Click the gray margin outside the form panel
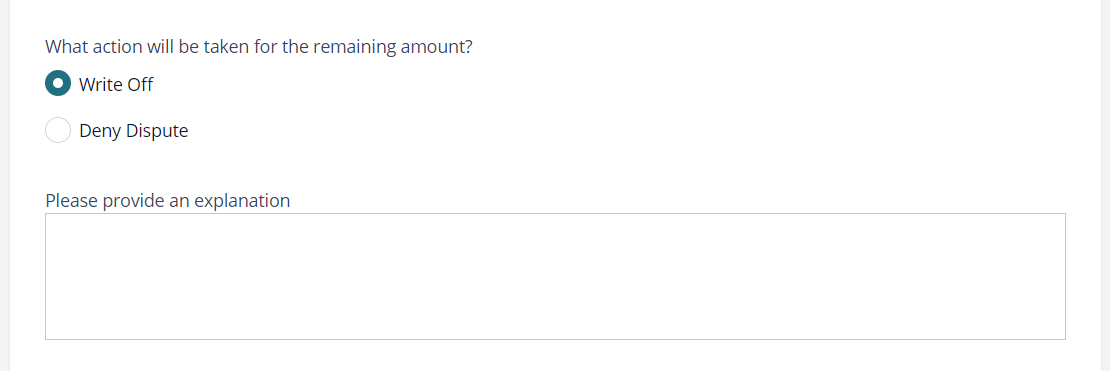Screen dimensions: 1110x371 pyautogui.click(x=4, y=186)
